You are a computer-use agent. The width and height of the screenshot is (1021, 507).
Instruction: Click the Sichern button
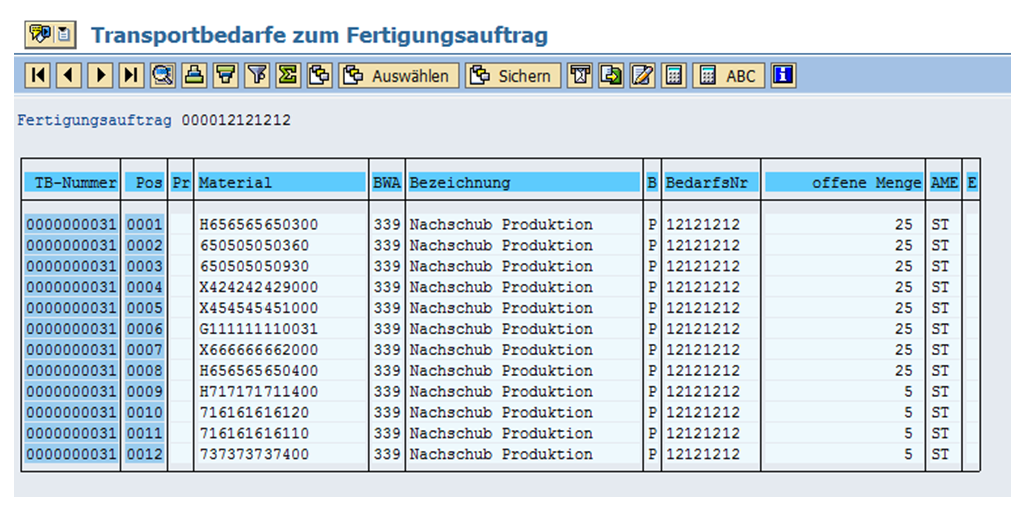click(512, 76)
